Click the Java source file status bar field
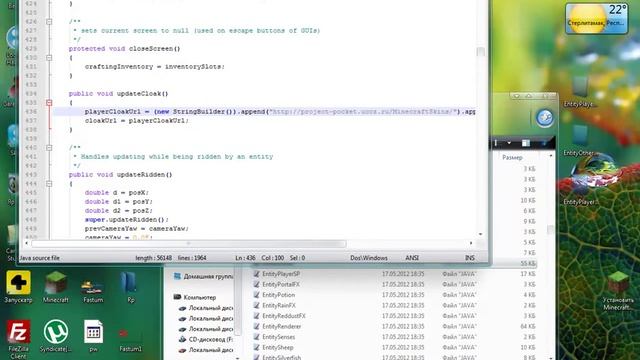Image resolution: width=640 pixels, height=360 pixels. pos(40,258)
